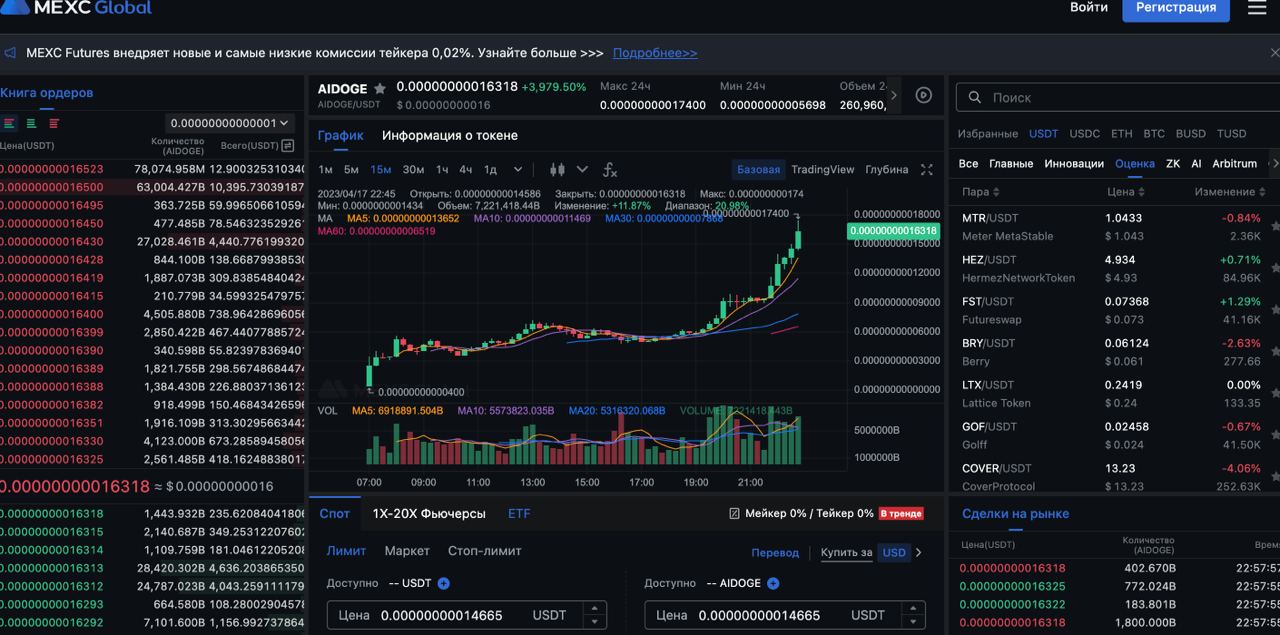The image size is (1280, 635).
Task: Select the 15м timeframe
Action: (381, 170)
